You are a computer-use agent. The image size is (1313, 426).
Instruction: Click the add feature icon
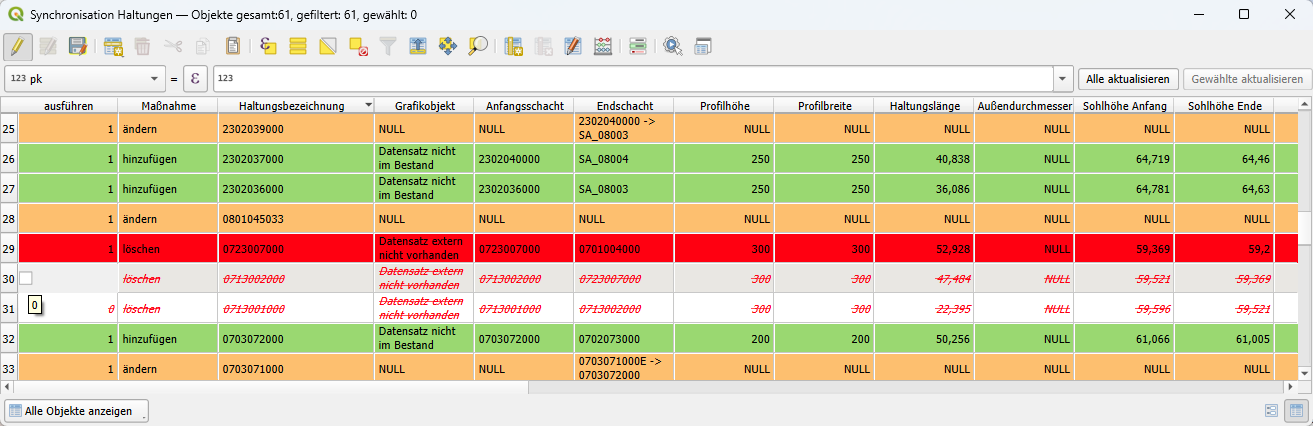pos(113,45)
